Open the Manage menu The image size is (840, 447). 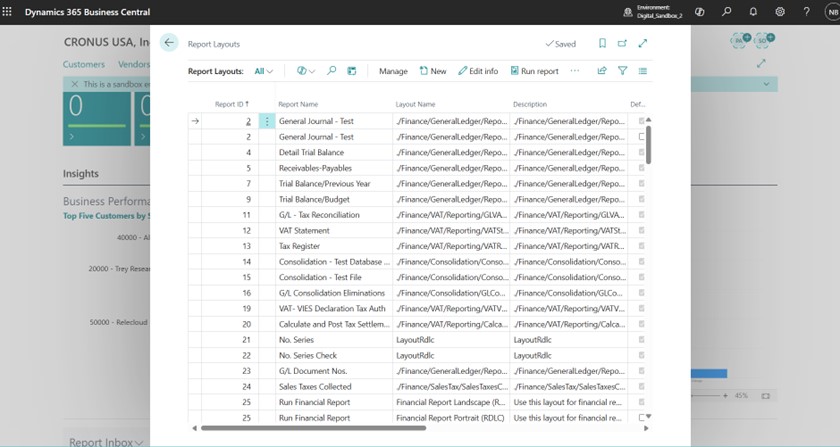pyautogui.click(x=393, y=71)
